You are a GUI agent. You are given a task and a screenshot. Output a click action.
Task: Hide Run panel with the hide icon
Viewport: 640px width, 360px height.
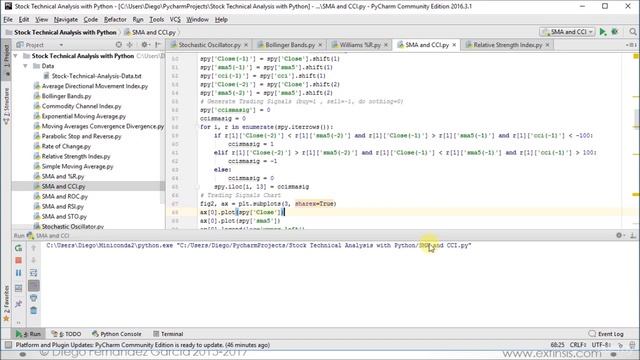coord(633,236)
